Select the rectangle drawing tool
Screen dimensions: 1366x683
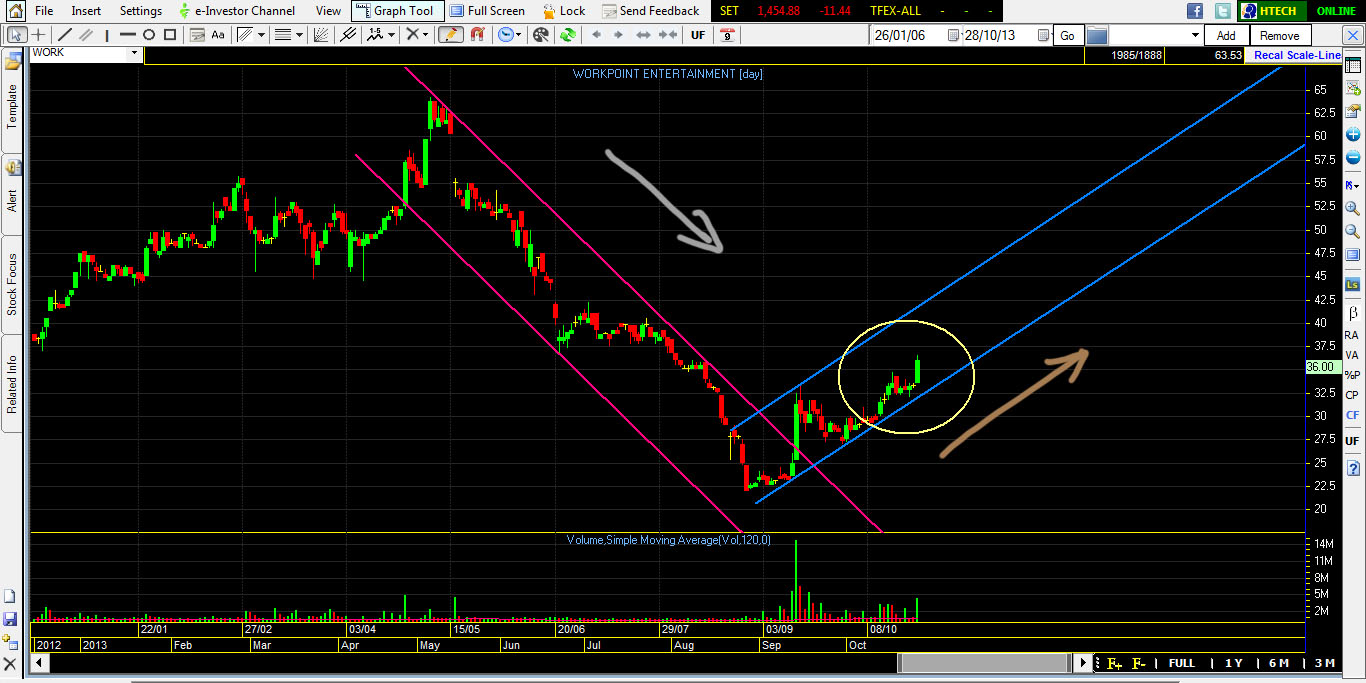[x=170, y=35]
